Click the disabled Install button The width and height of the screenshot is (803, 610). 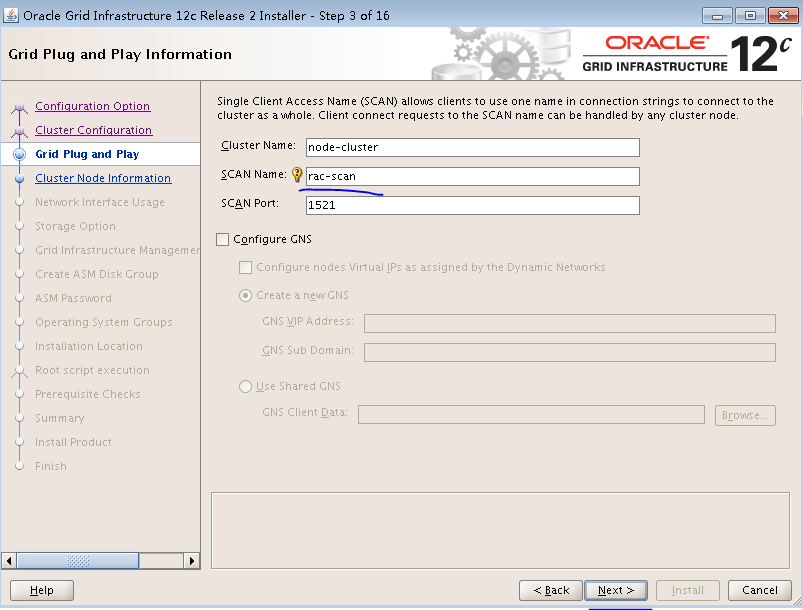pos(688,591)
